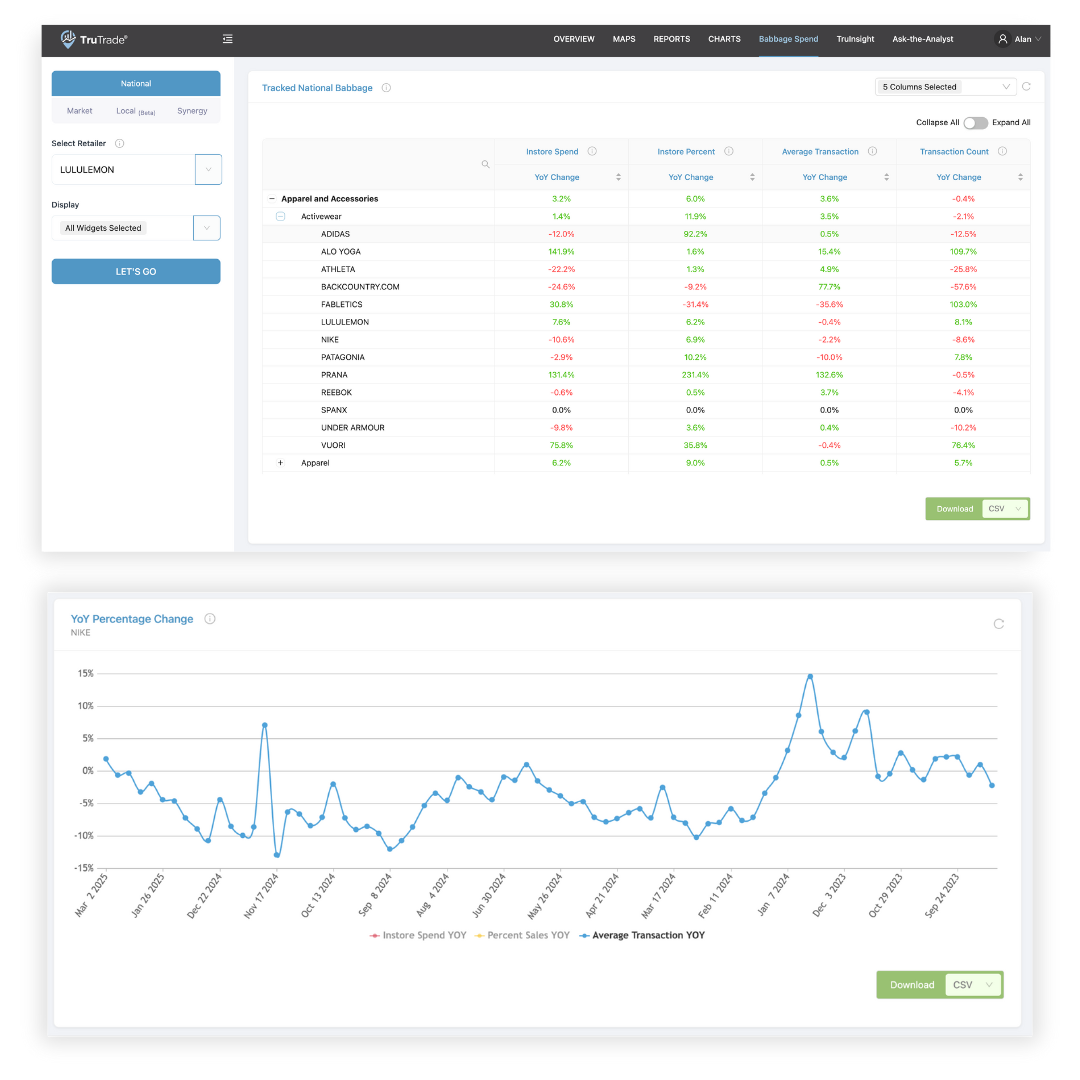Click info icon next to Average Transaction
Screen dimensions: 1080x1080
(x=873, y=152)
